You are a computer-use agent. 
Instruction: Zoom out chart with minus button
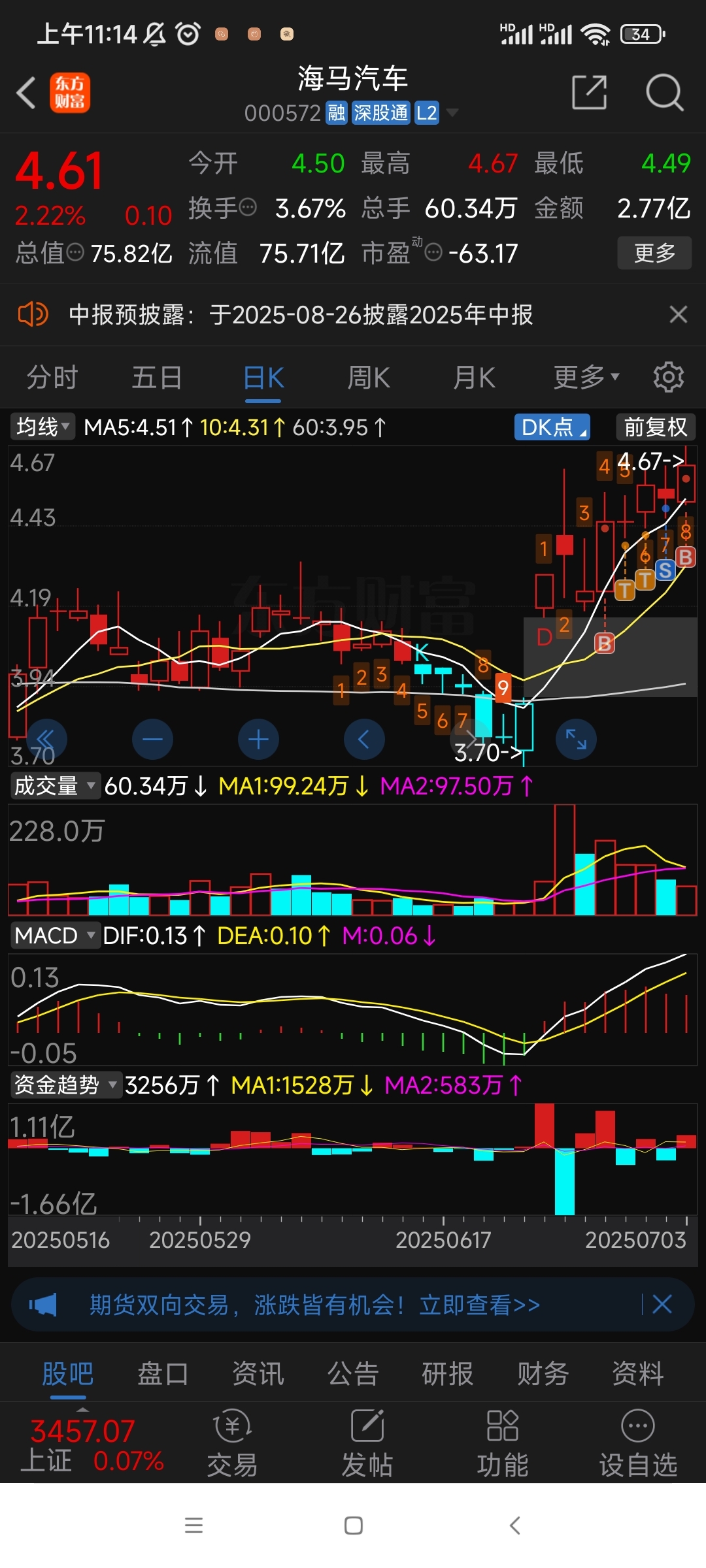coord(152,739)
